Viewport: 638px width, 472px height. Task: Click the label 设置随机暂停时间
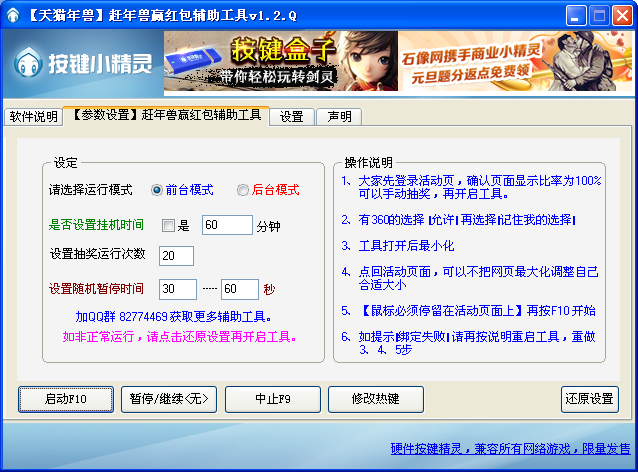tap(96, 289)
